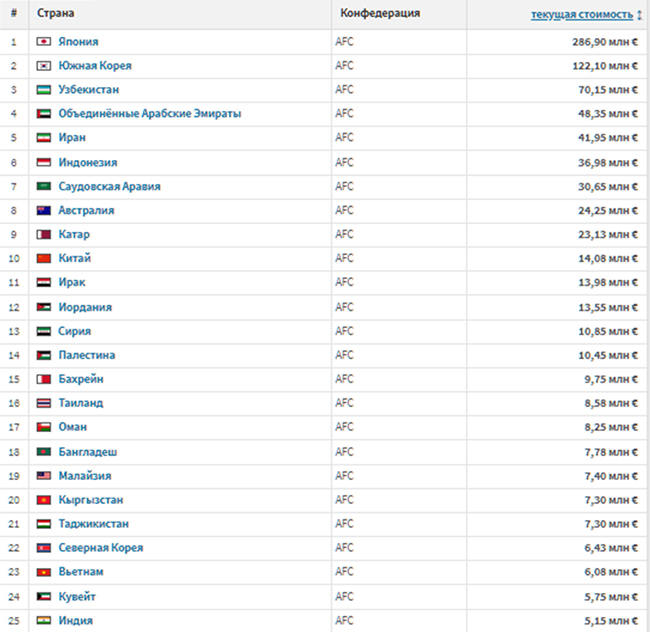Click the India flag icon

pyautogui.click(x=43, y=621)
